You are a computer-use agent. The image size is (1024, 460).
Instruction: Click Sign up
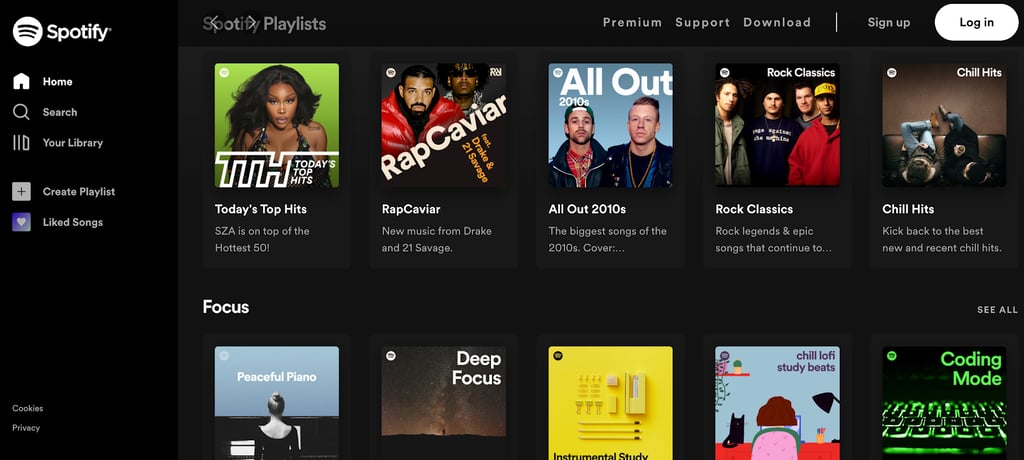coord(889,22)
